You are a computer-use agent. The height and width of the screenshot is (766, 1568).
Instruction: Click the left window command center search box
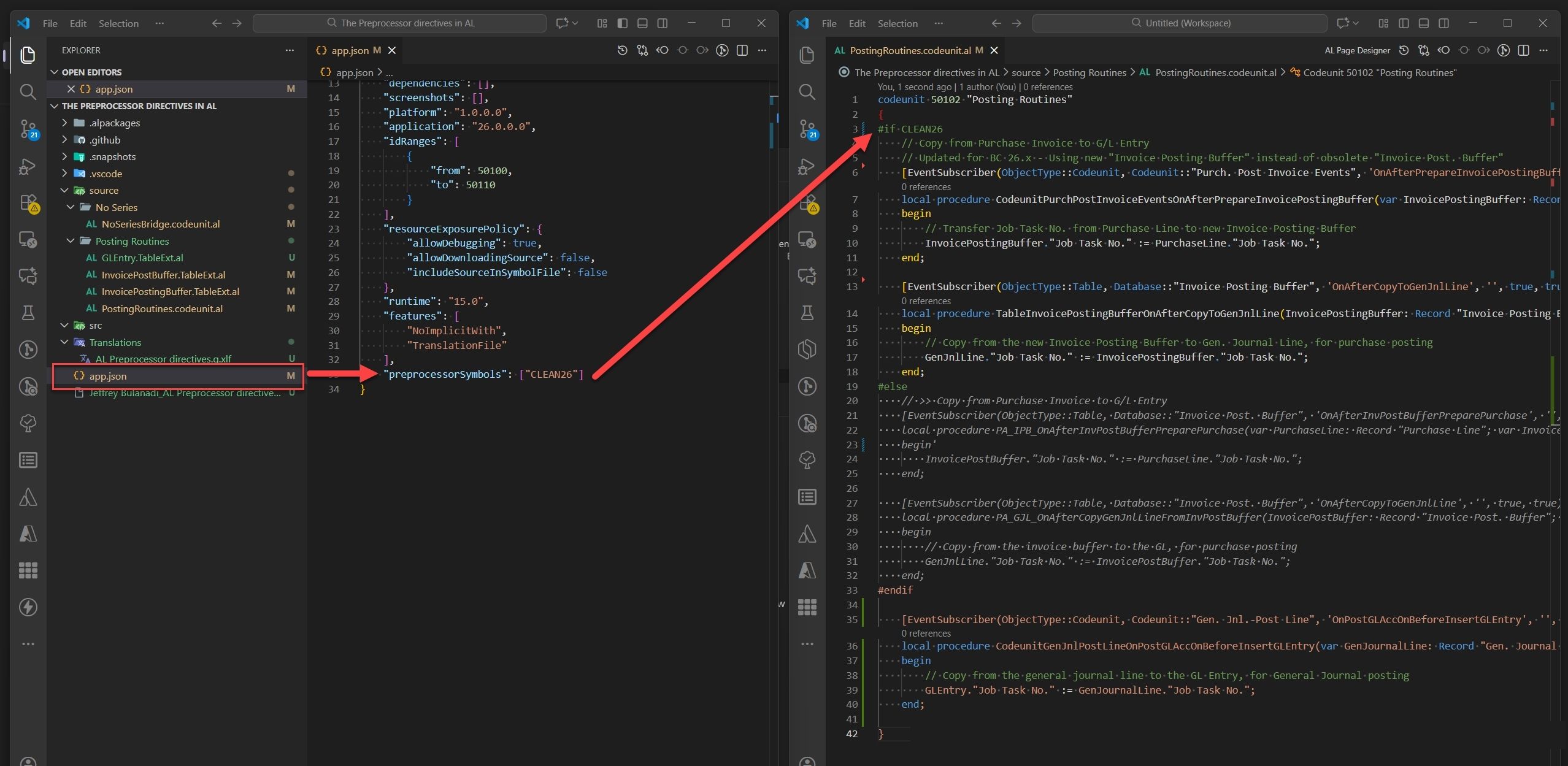tap(399, 23)
